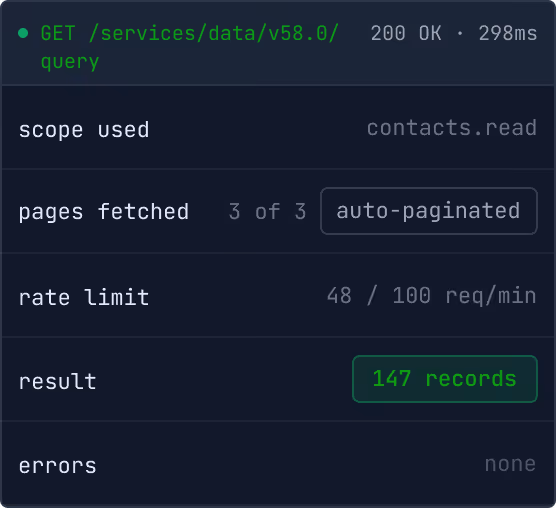Click the auto-paginated badge
The width and height of the screenshot is (556, 508).
[x=429, y=211]
